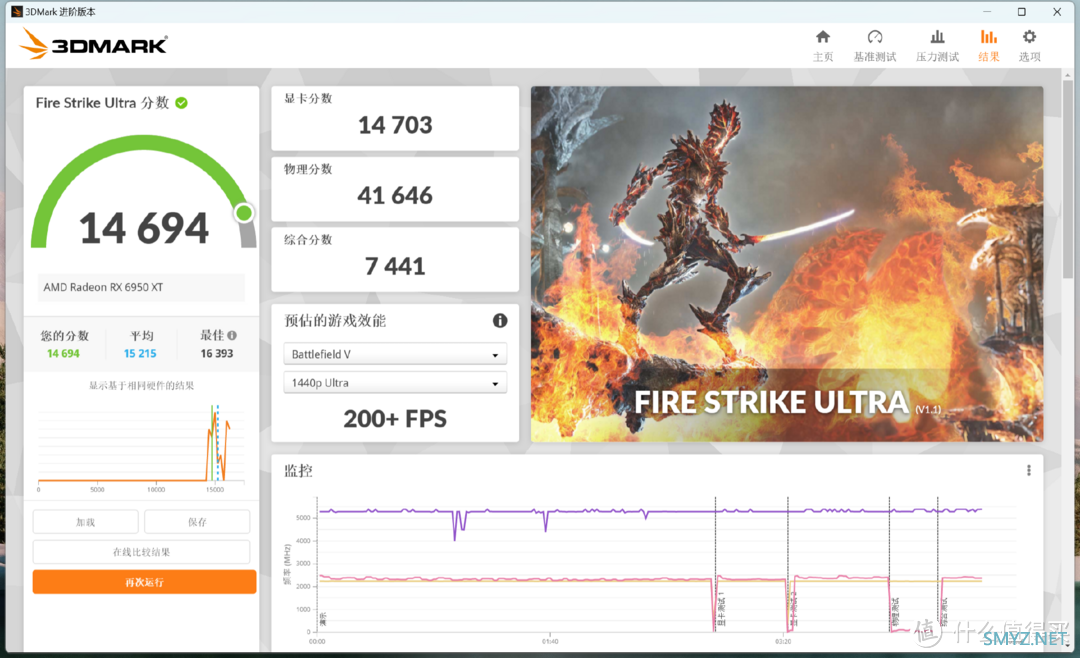The width and height of the screenshot is (1080, 658).
Task: Click the physics score 41 646
Action: (x=395, y=196)
